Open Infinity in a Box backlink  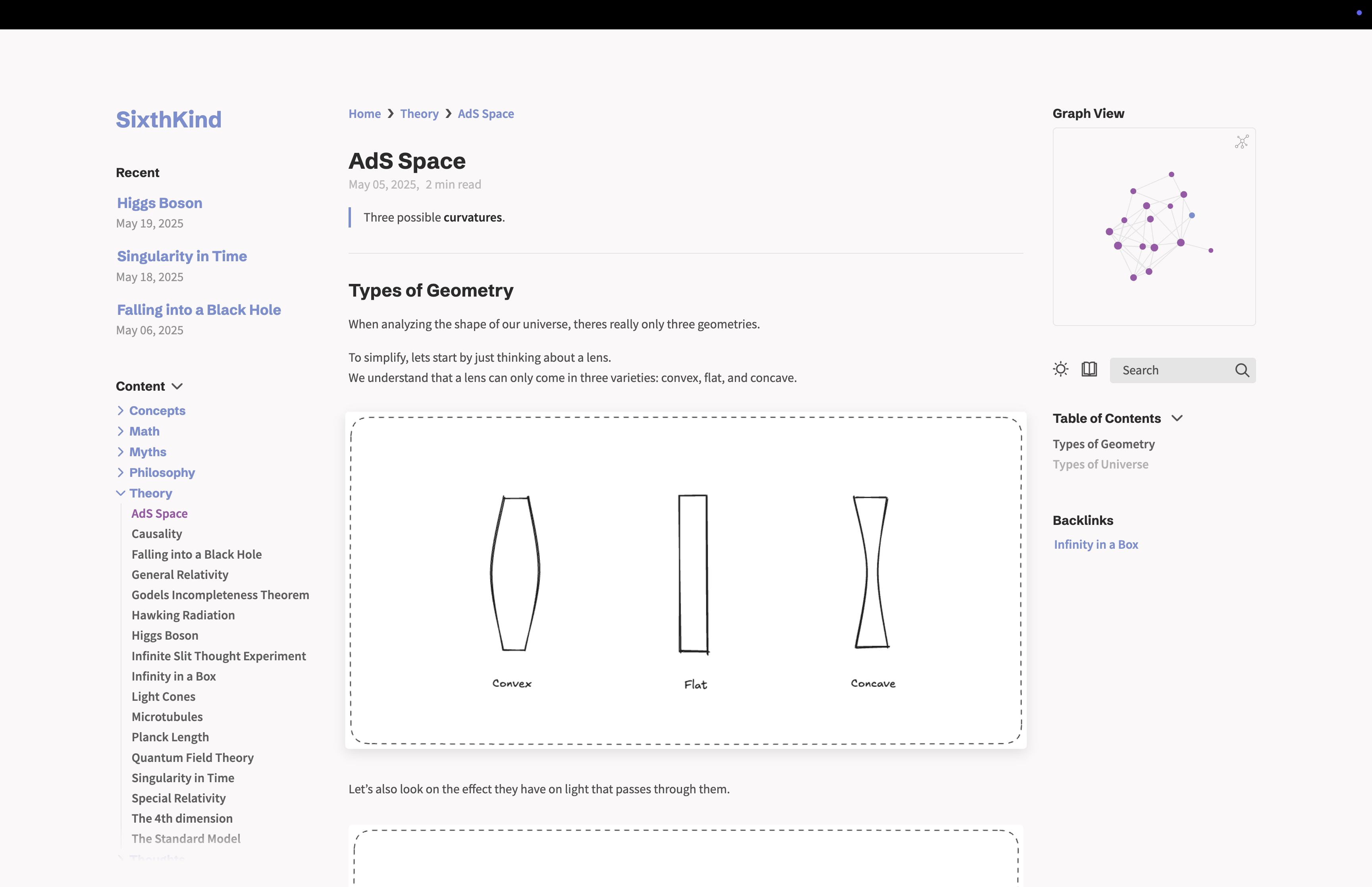[1096, 544]
